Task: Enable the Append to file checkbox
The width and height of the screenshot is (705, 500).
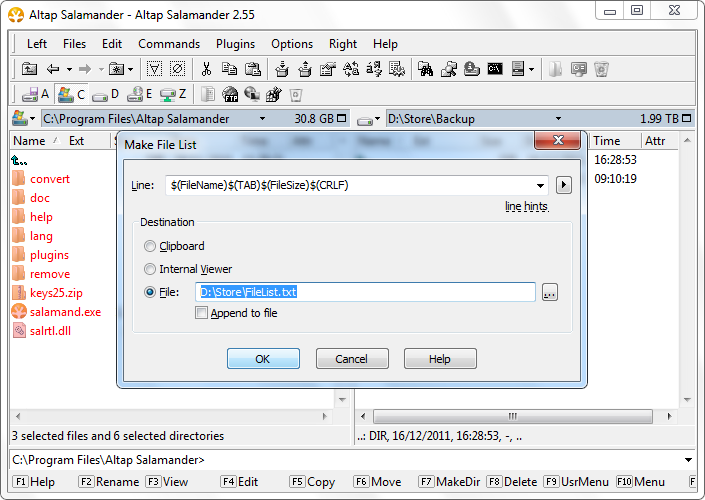Action: (x=202, y=313)
